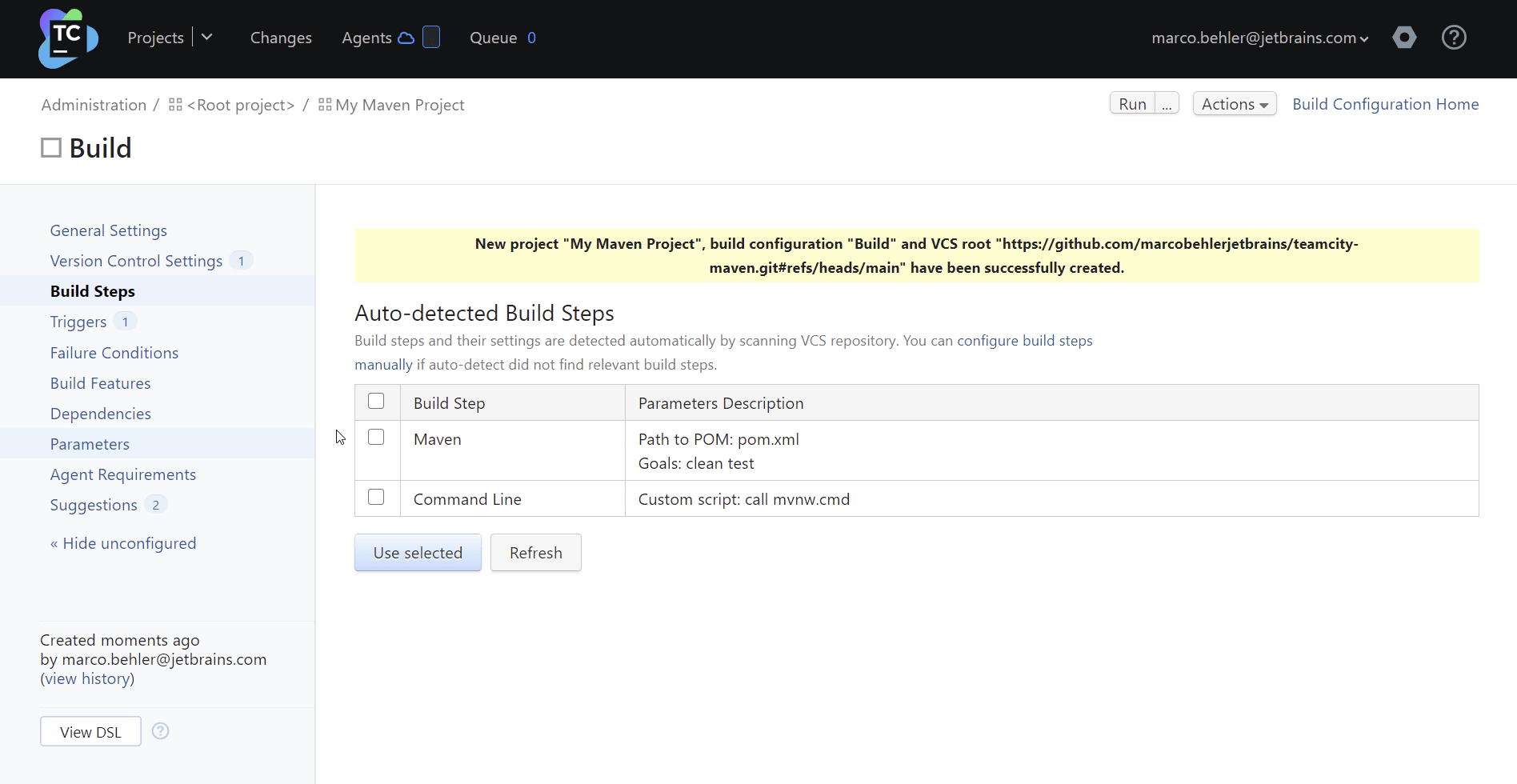Open the Build Configuration Home link

pyautogui.click(x=1385, y=104)
